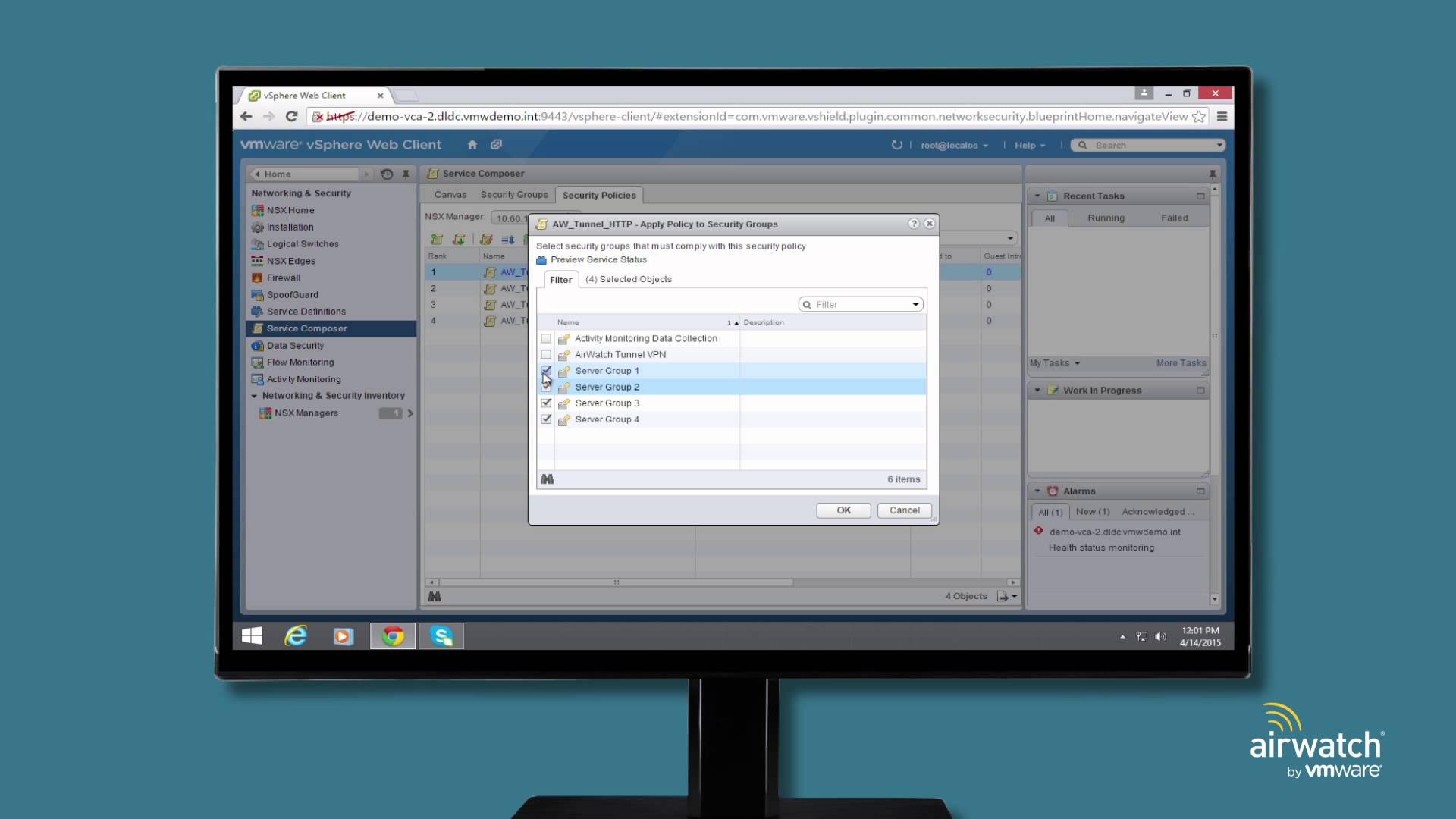
Task: Click the create security policy toolbar icon
Action: 437,239
